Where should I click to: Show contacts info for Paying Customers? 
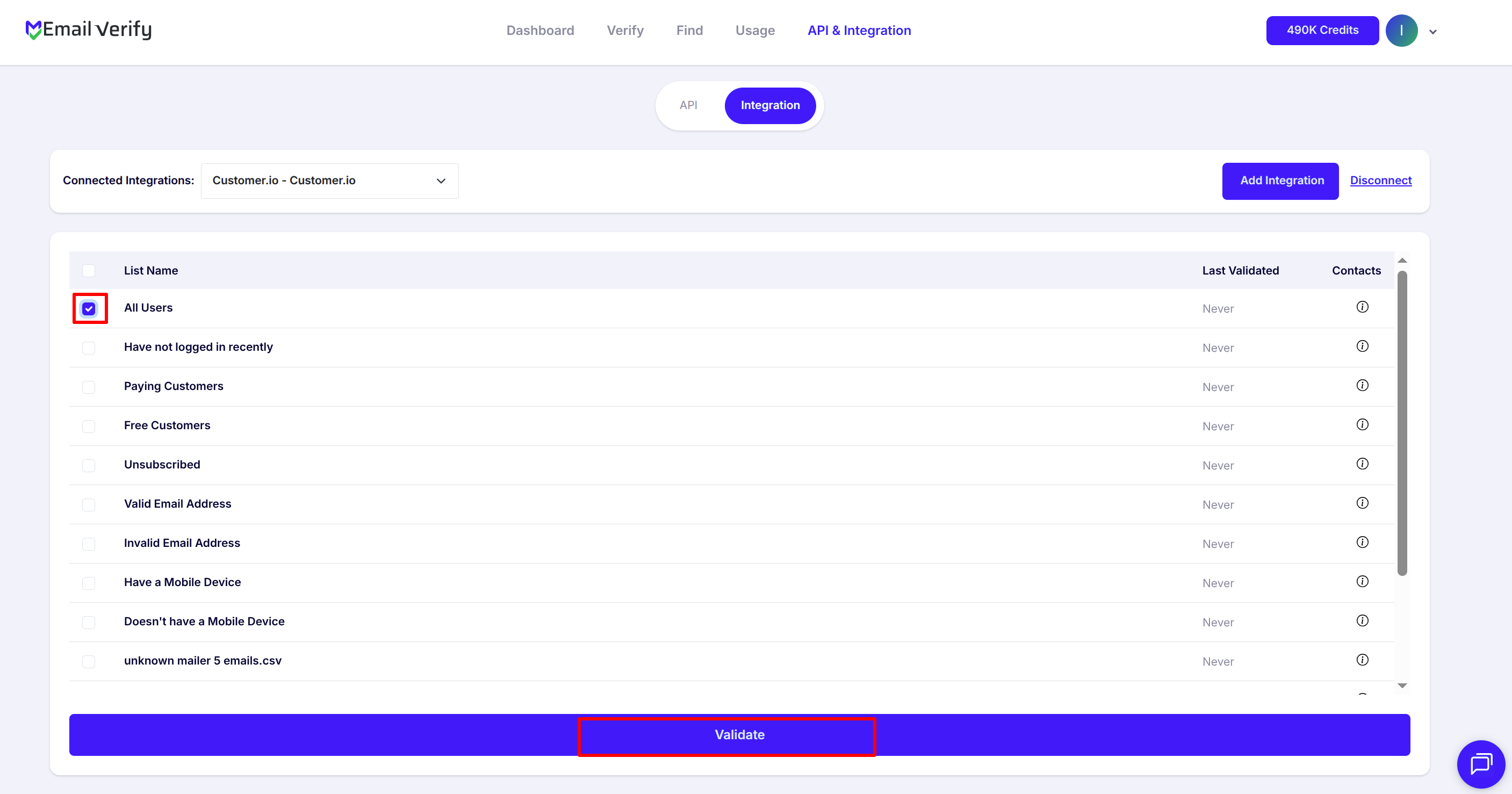click(x=1362, y=386)
